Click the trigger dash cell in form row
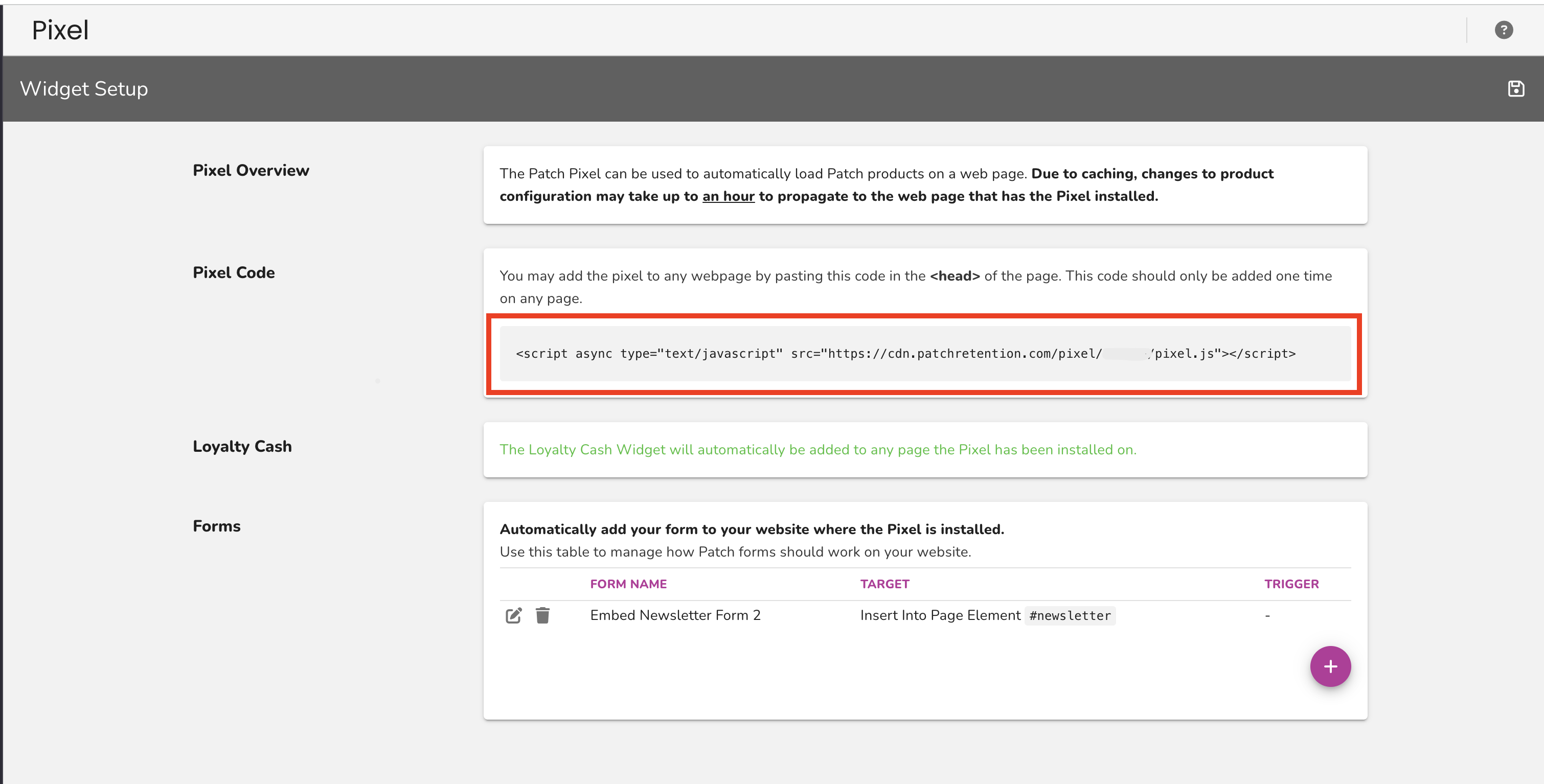The image size is (1544, 784). [x=1267, y=615]
